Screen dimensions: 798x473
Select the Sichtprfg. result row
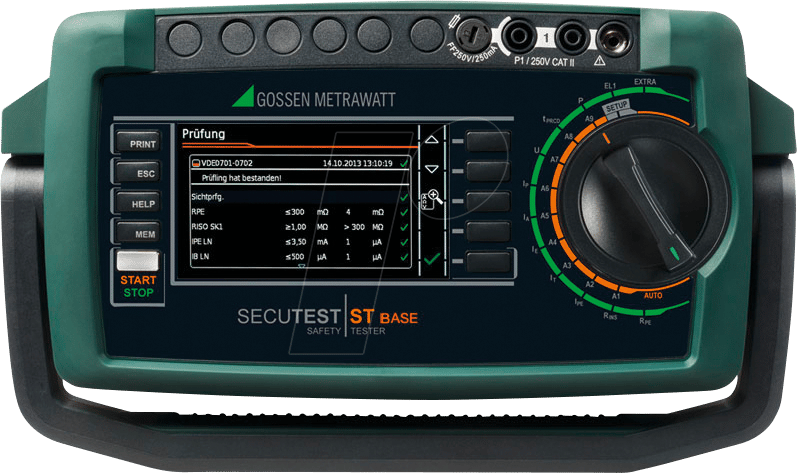(x=300, y=197)
